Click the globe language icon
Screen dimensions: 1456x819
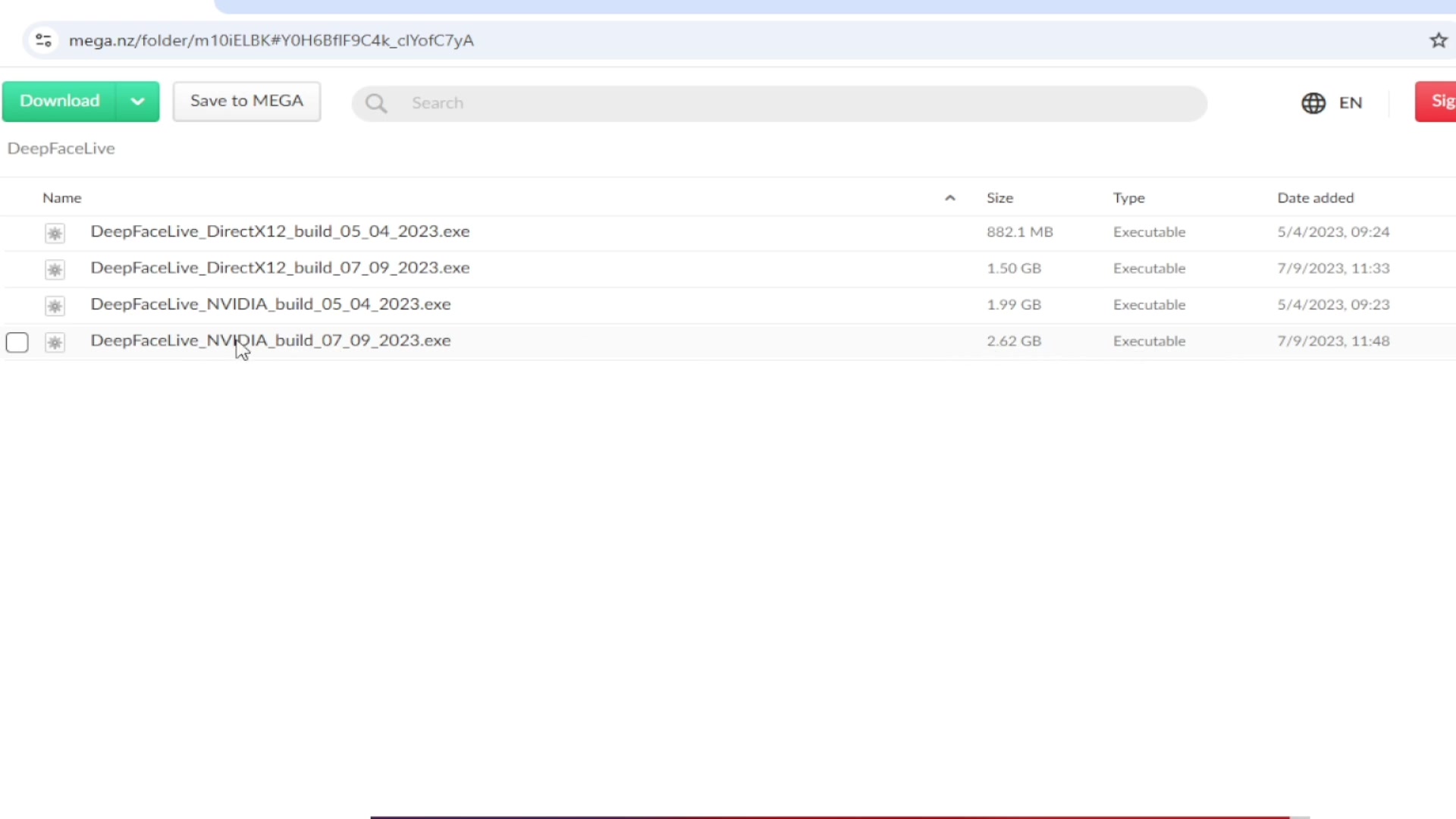point(1313,103)
